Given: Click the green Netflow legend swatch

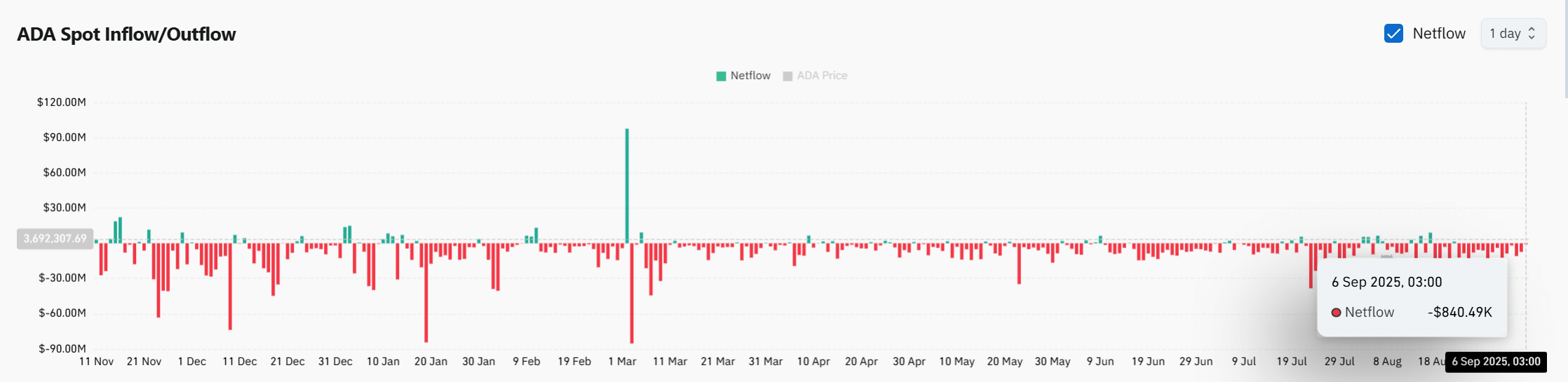Looking at the screenshot, I should tap(721, 76).
